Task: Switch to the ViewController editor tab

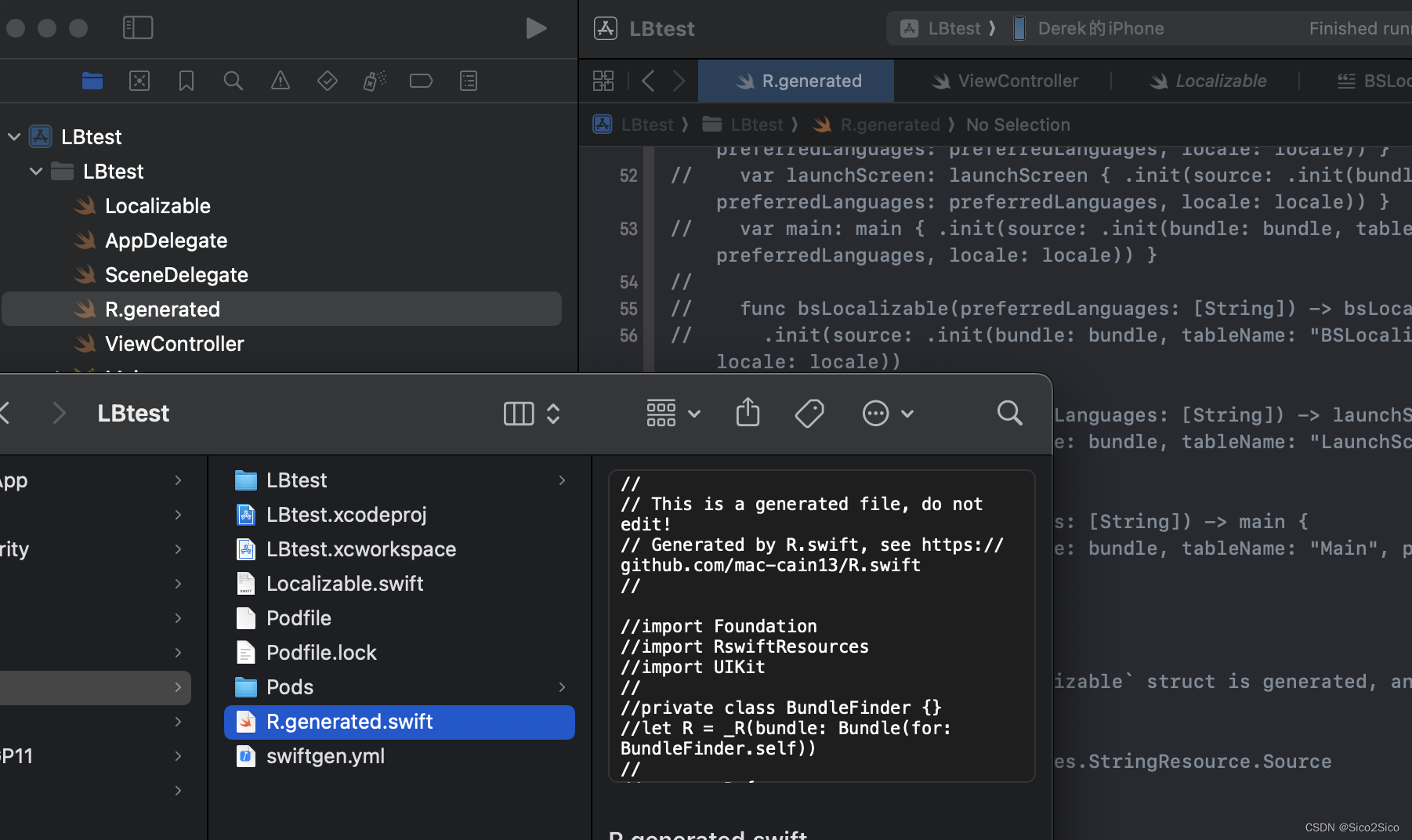Action: pos(1005,81)
